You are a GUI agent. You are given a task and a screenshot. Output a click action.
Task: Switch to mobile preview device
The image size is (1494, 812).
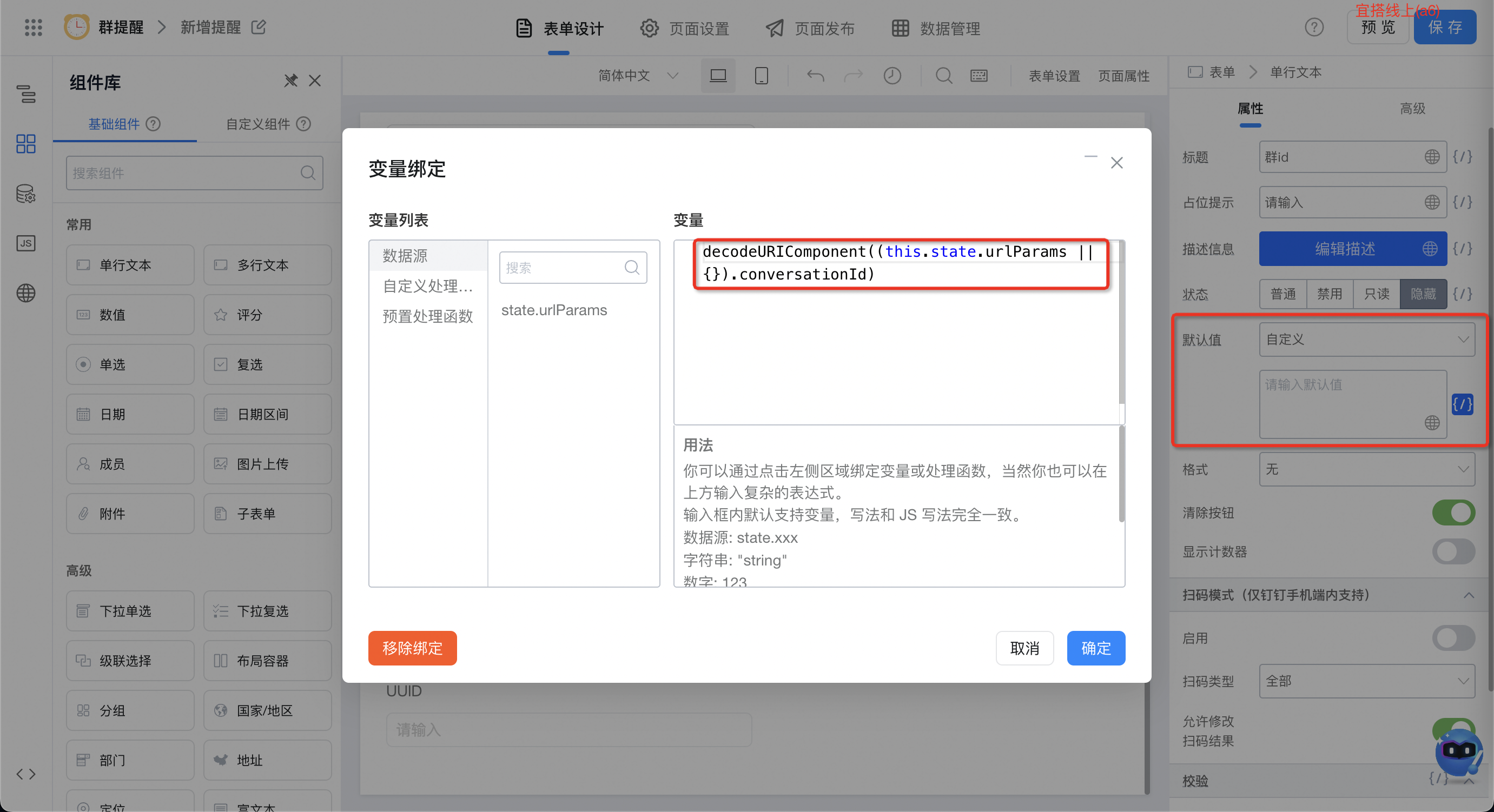(x=762, y=75)
